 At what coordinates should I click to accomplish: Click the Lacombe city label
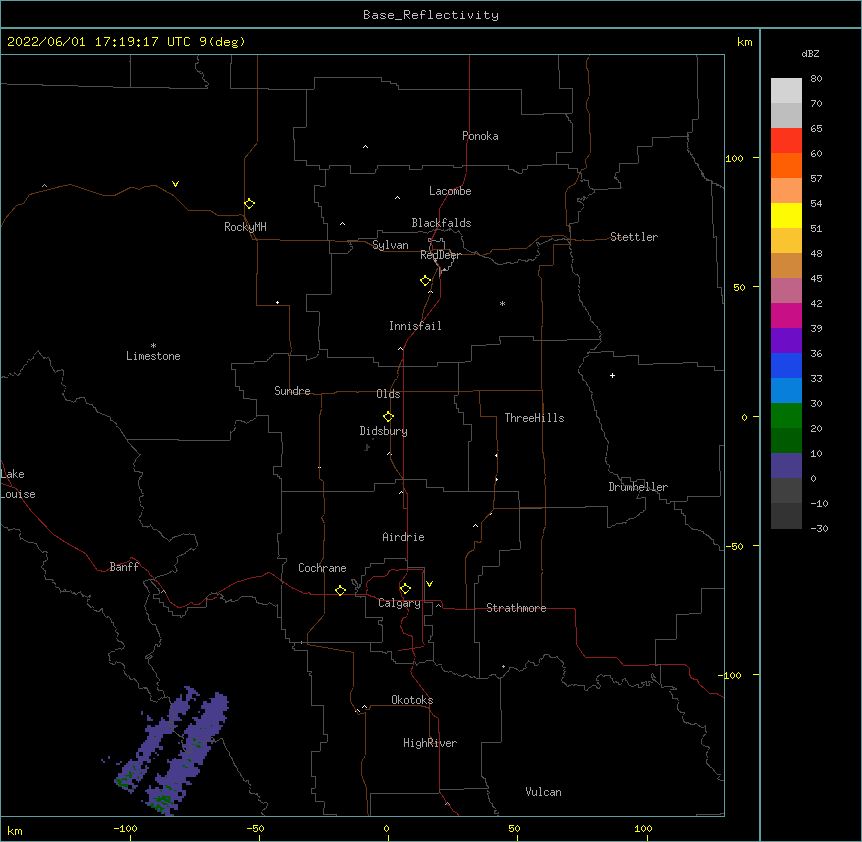[450, 191]
